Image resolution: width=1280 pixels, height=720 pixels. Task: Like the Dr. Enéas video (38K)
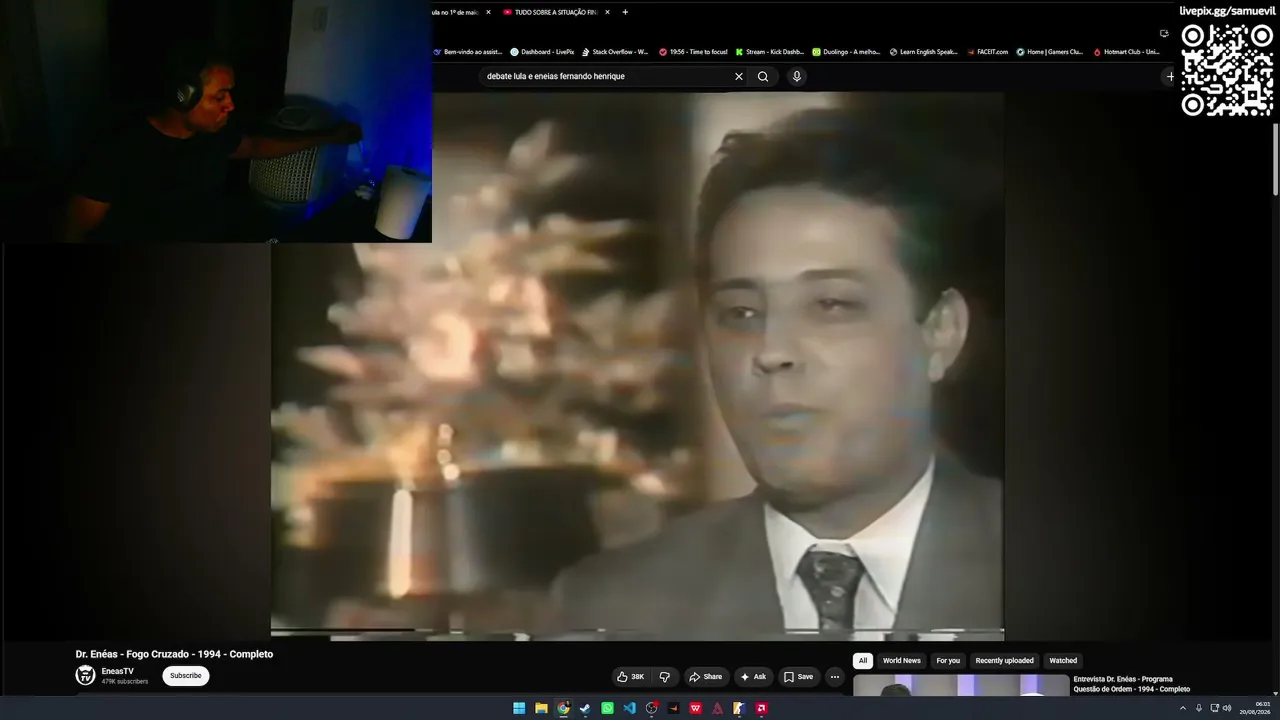pos(630,677)
